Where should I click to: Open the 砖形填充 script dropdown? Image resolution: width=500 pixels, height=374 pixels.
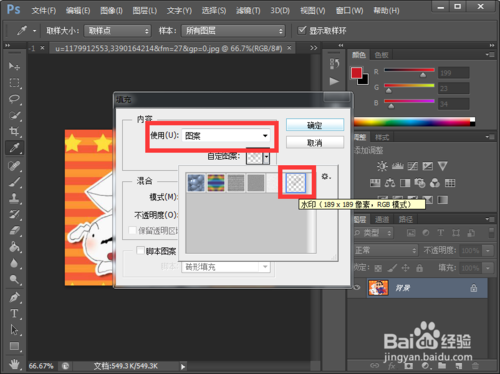226,267
